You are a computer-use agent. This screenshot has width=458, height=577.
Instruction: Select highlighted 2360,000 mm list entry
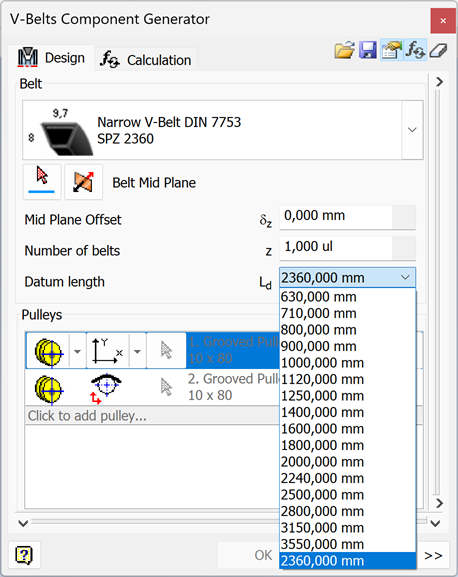click(x=348, y=561)
